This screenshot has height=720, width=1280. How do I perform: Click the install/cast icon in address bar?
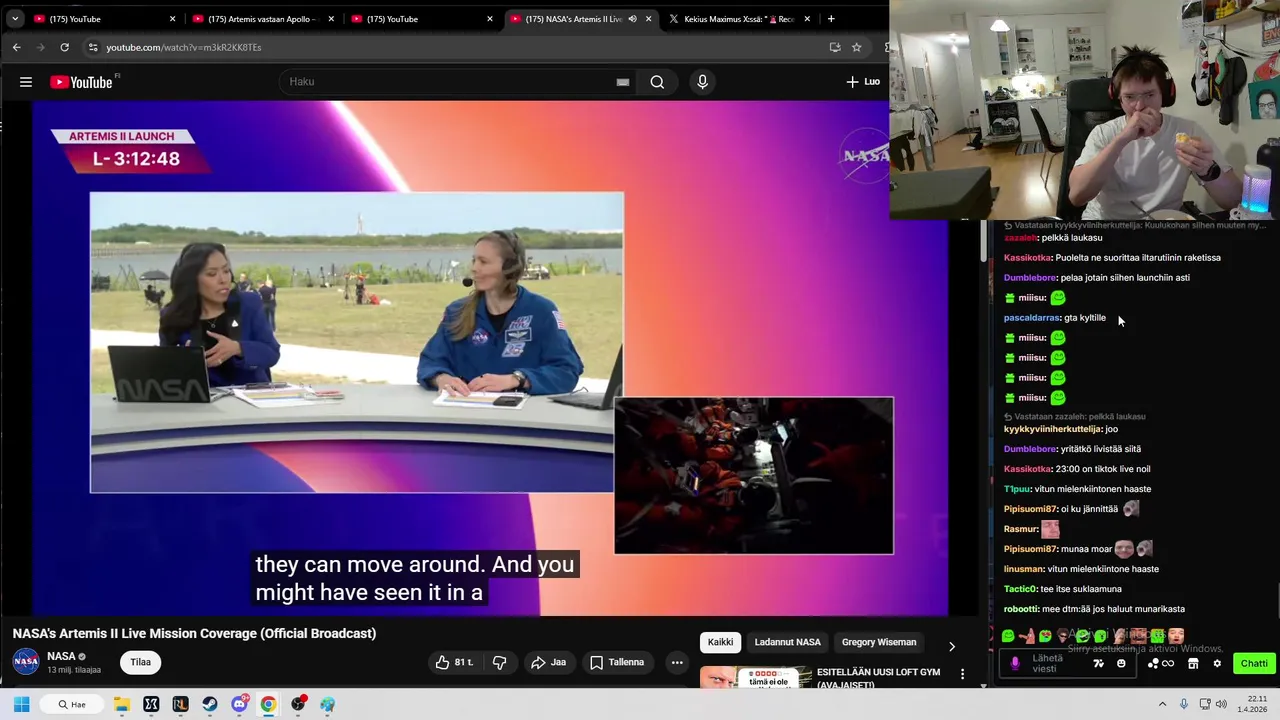(835, 47)
